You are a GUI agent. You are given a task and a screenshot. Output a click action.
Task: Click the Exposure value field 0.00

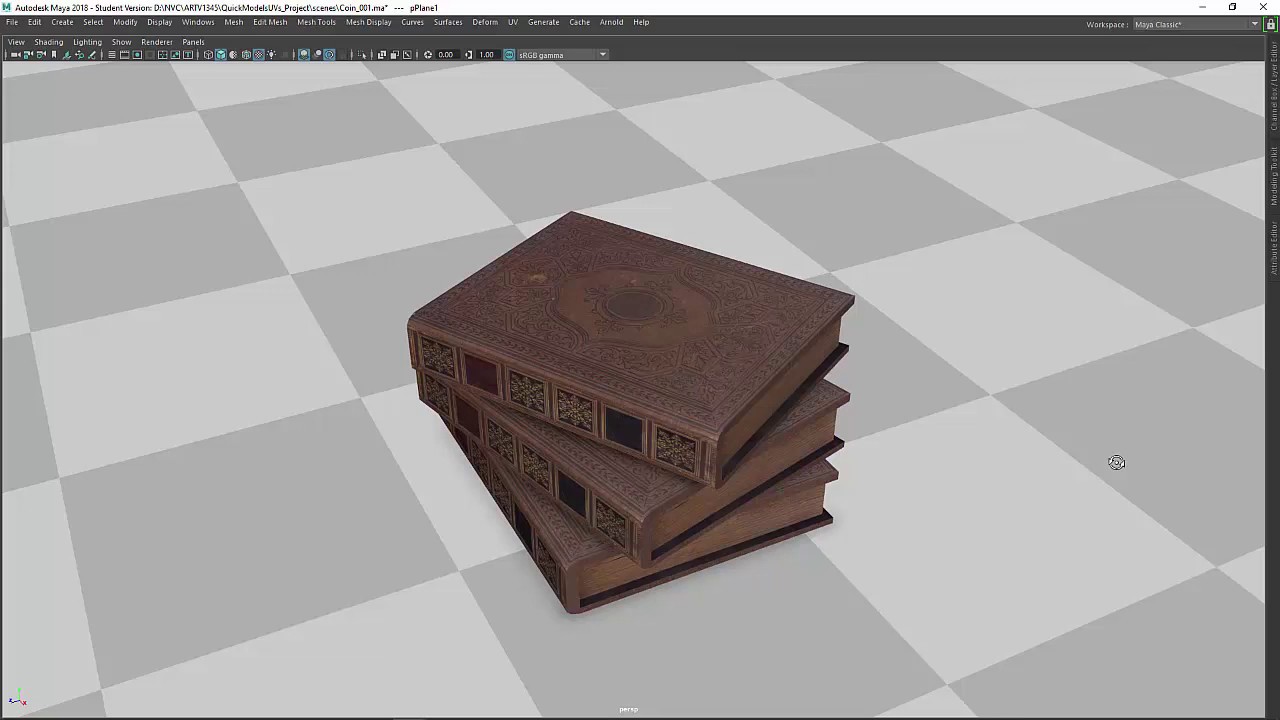(447, 55)
